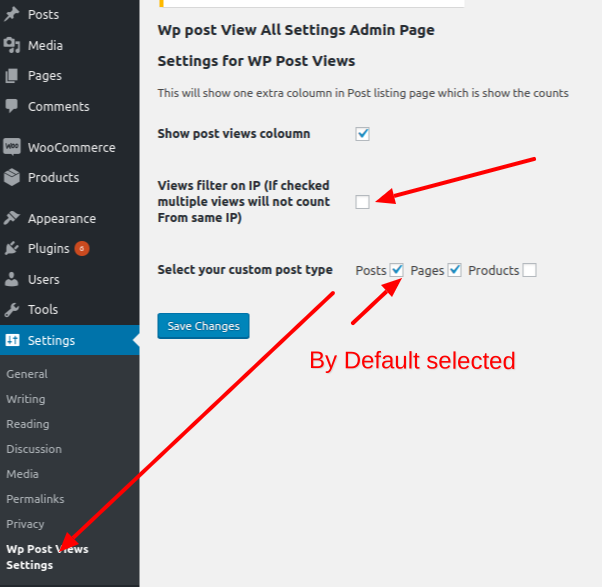Uncheck the Posts custom post type
This screenshot has height=587, width=602.
pyautogui.click(x=397, y=270)
